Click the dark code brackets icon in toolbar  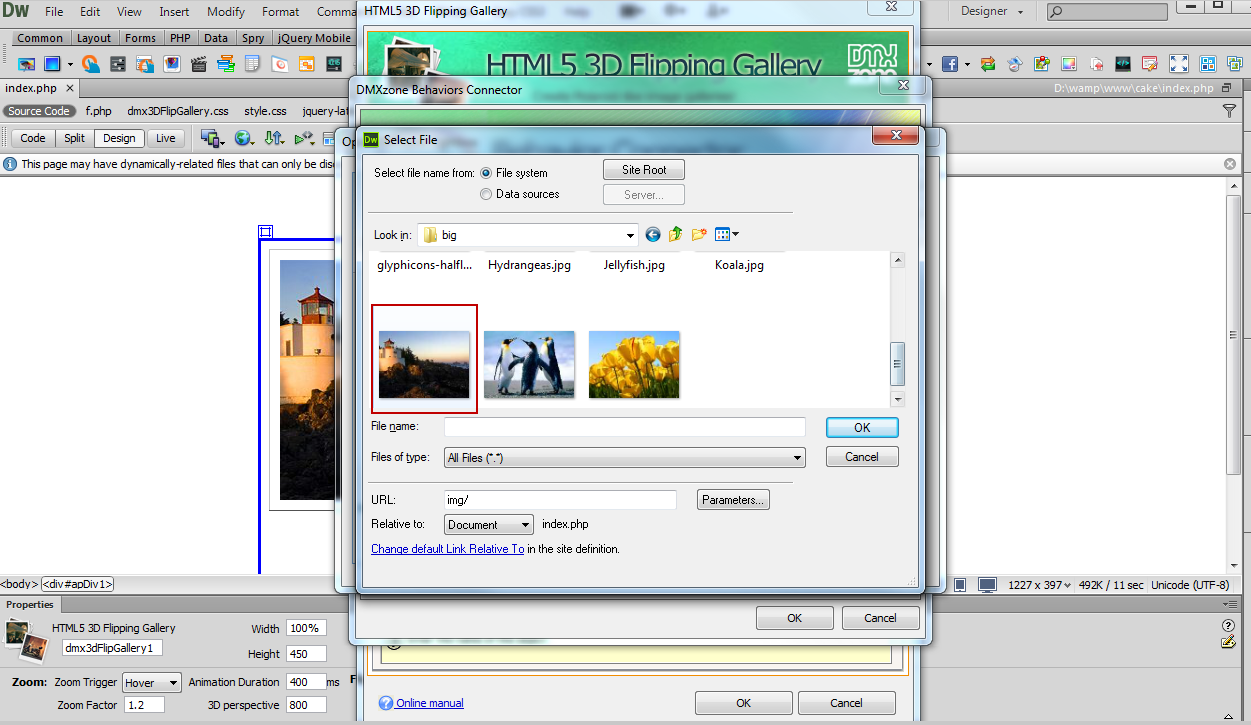click(1123, 64)
